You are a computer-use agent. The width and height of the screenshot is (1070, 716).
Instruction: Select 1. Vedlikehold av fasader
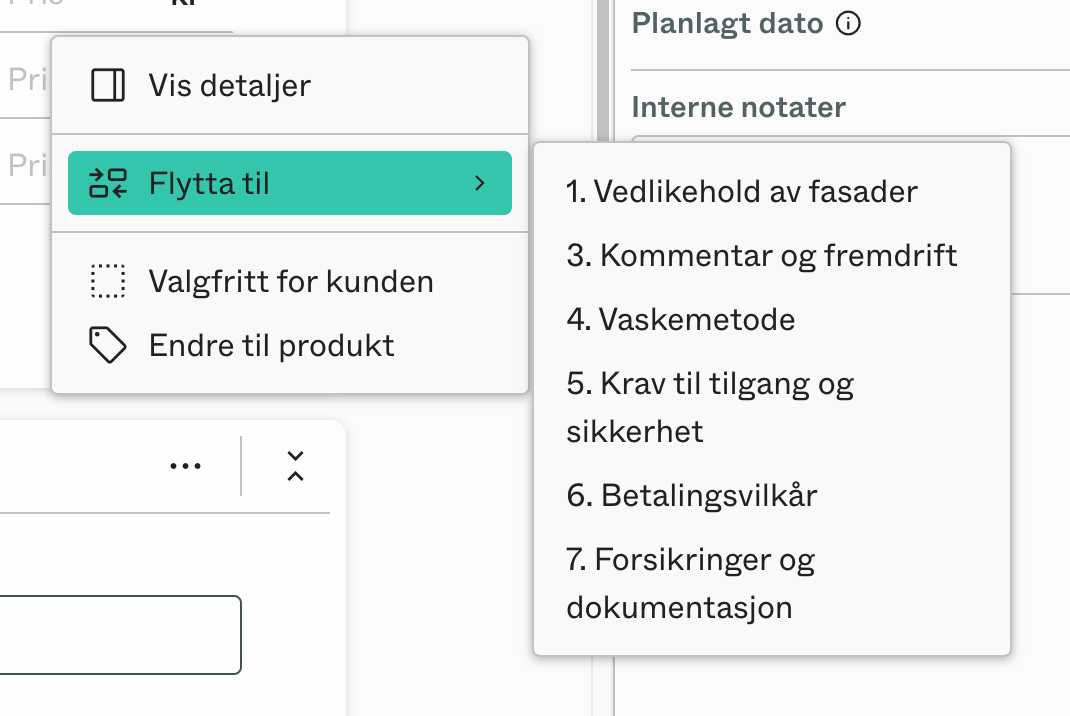pos(742,192)
